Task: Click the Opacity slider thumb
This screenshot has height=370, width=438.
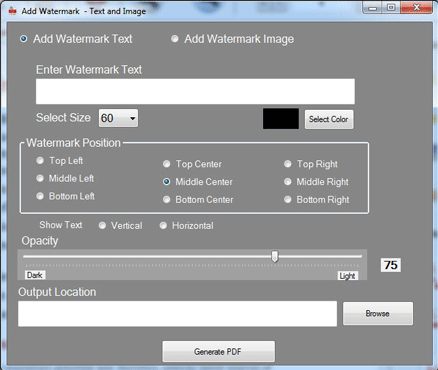Action: [x=275, y=256]
